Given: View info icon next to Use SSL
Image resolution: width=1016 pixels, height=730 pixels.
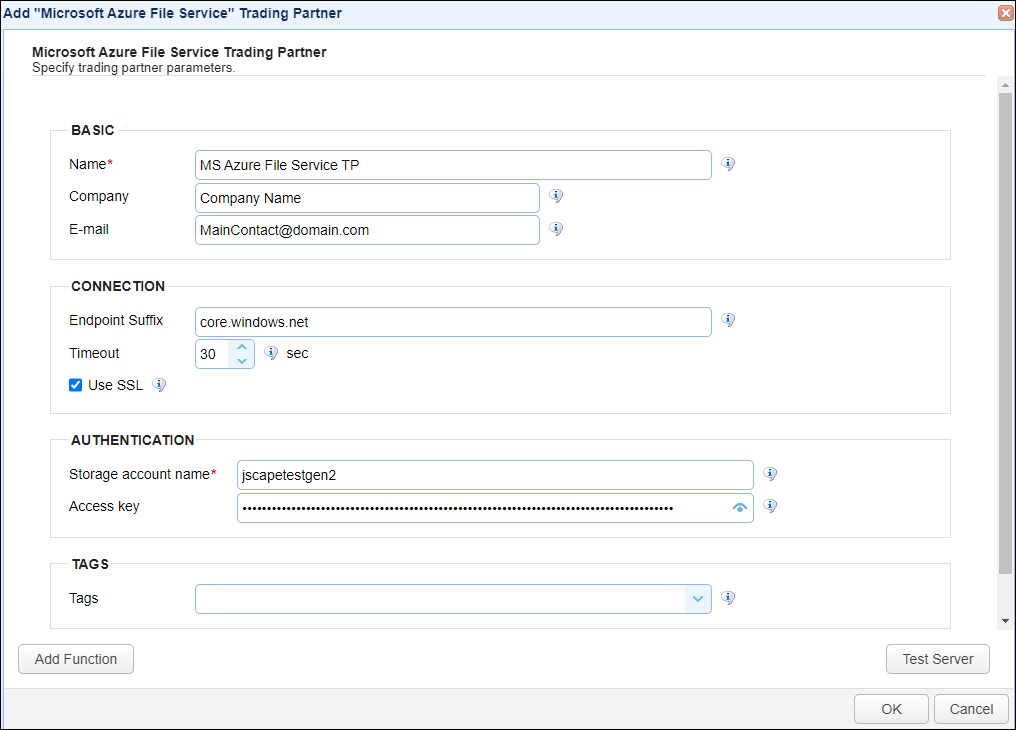Looking at the screenshot, I should [159, 385].
